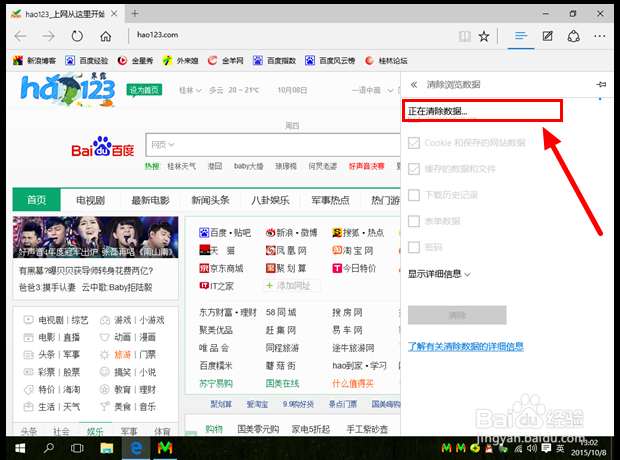Open the Hub three-lines icon

[x=521, y=36]
